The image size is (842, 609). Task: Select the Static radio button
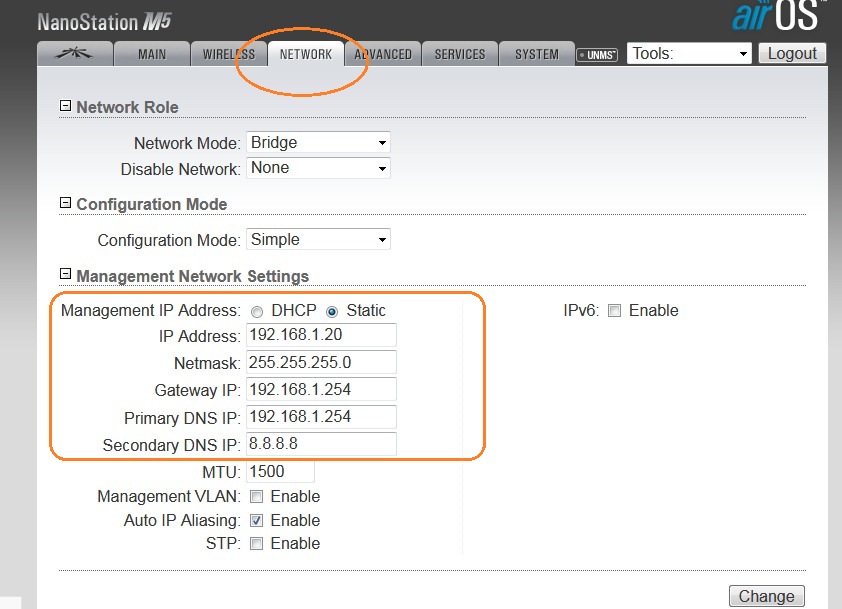[332, 311]
